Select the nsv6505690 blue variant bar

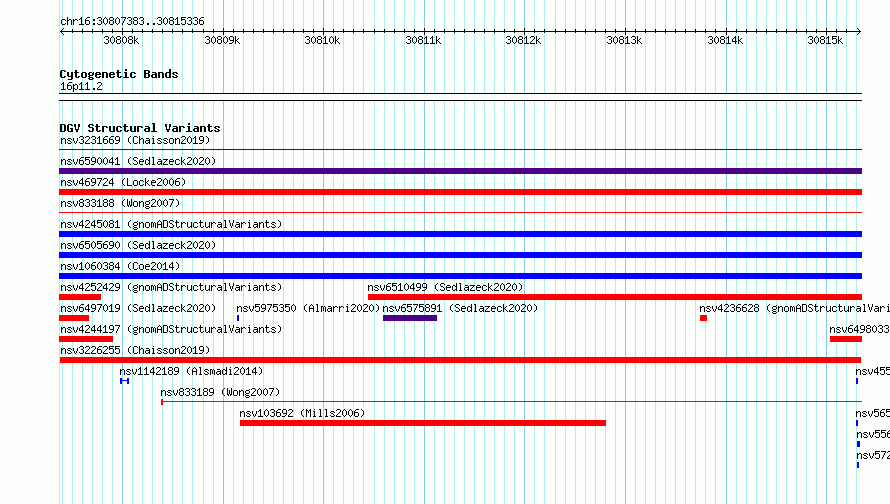point(460,255)
